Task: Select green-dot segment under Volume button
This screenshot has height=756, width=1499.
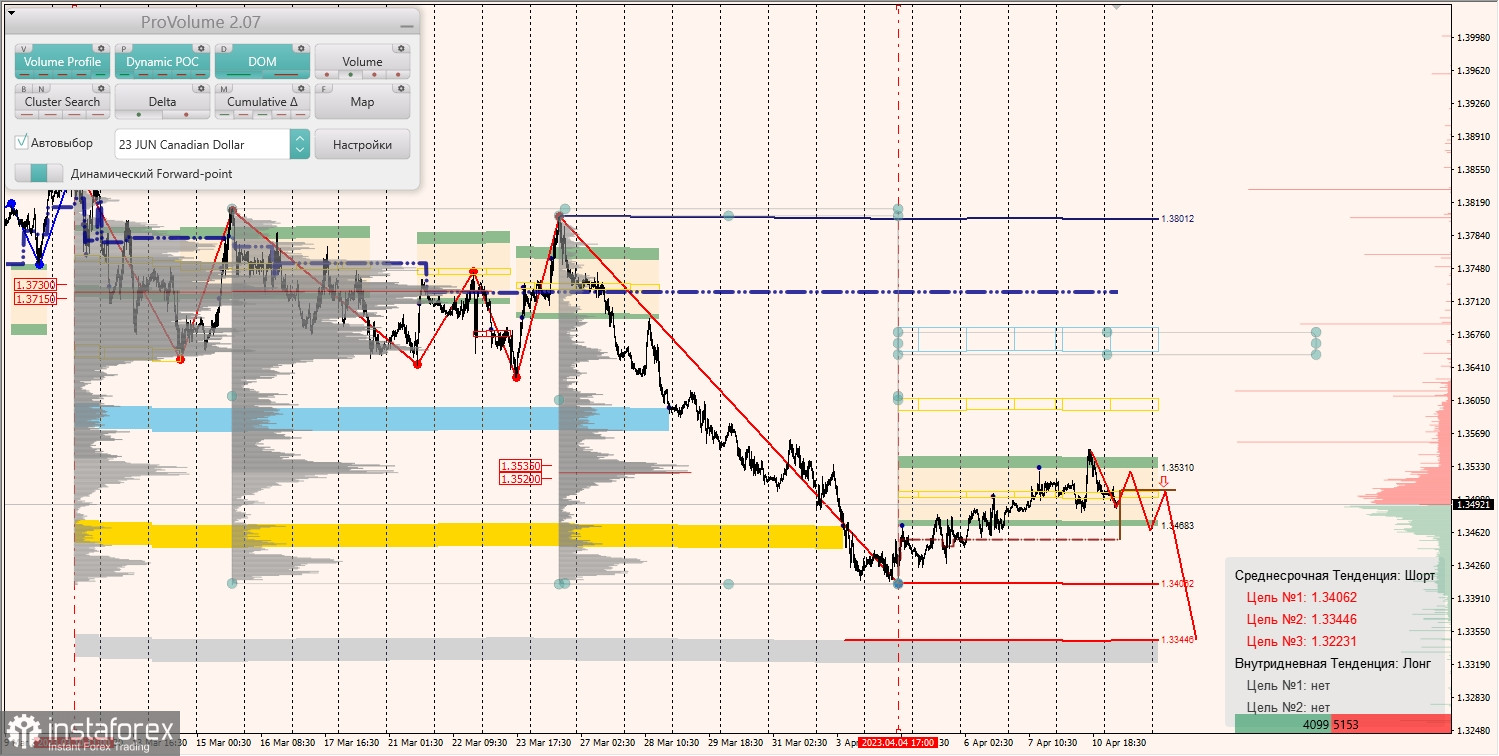Action: [x=351, y=75]
